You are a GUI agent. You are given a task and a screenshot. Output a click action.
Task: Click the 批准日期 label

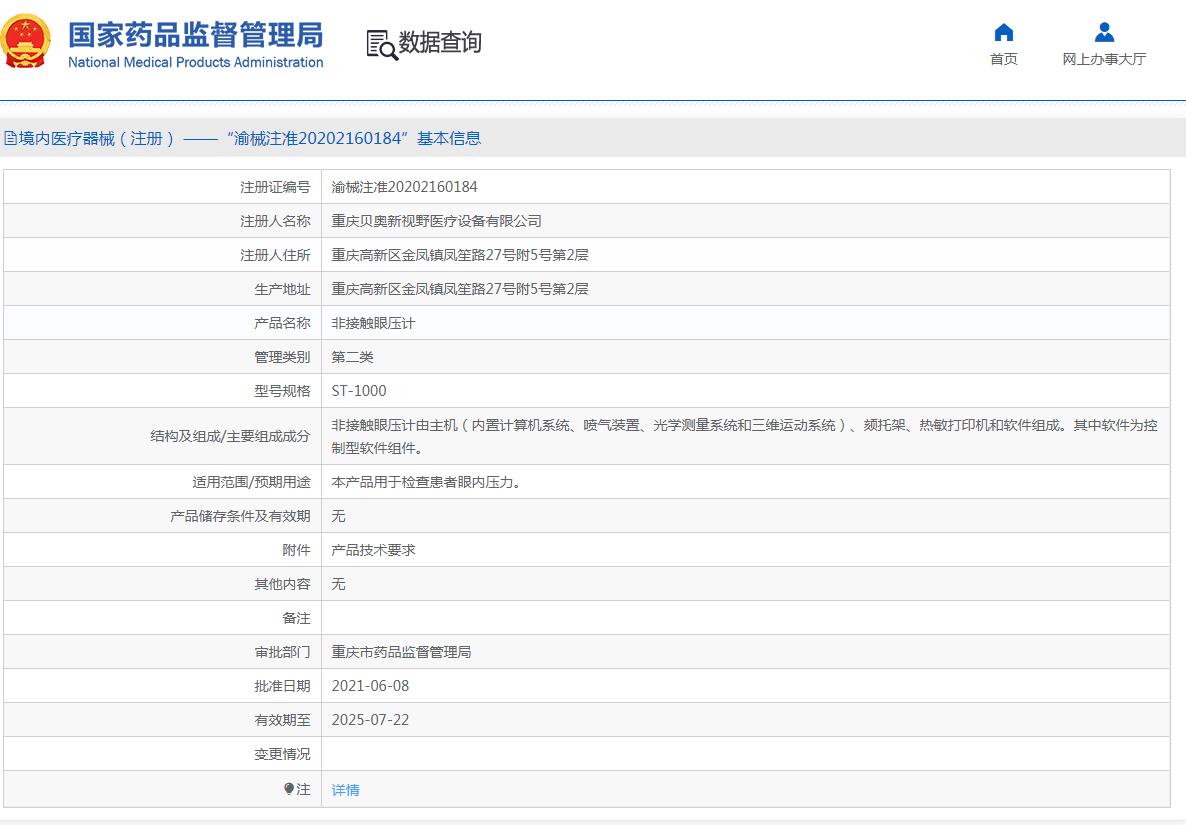[x=282, y=686]
